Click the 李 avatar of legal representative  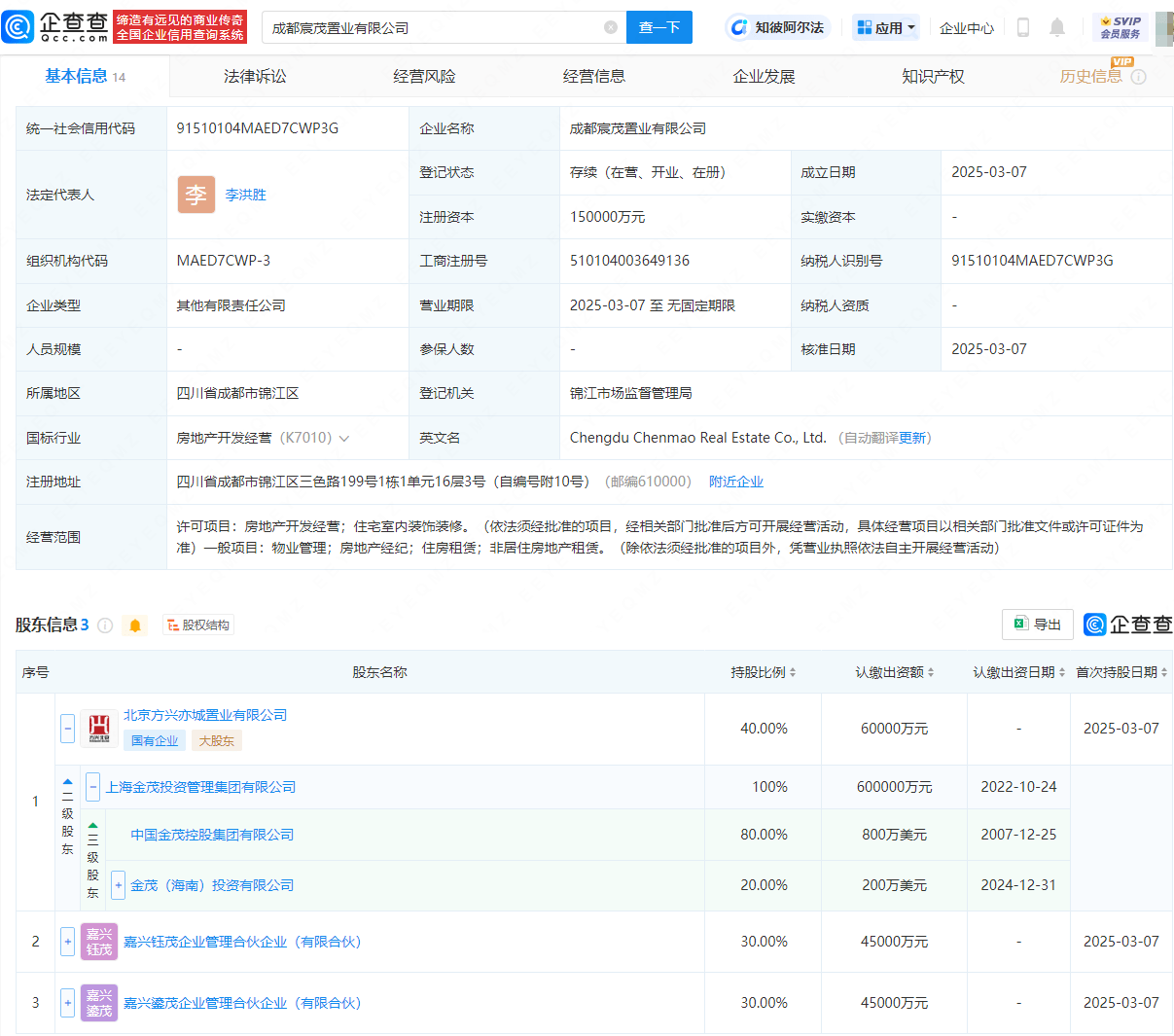click(x=196, y=195)
